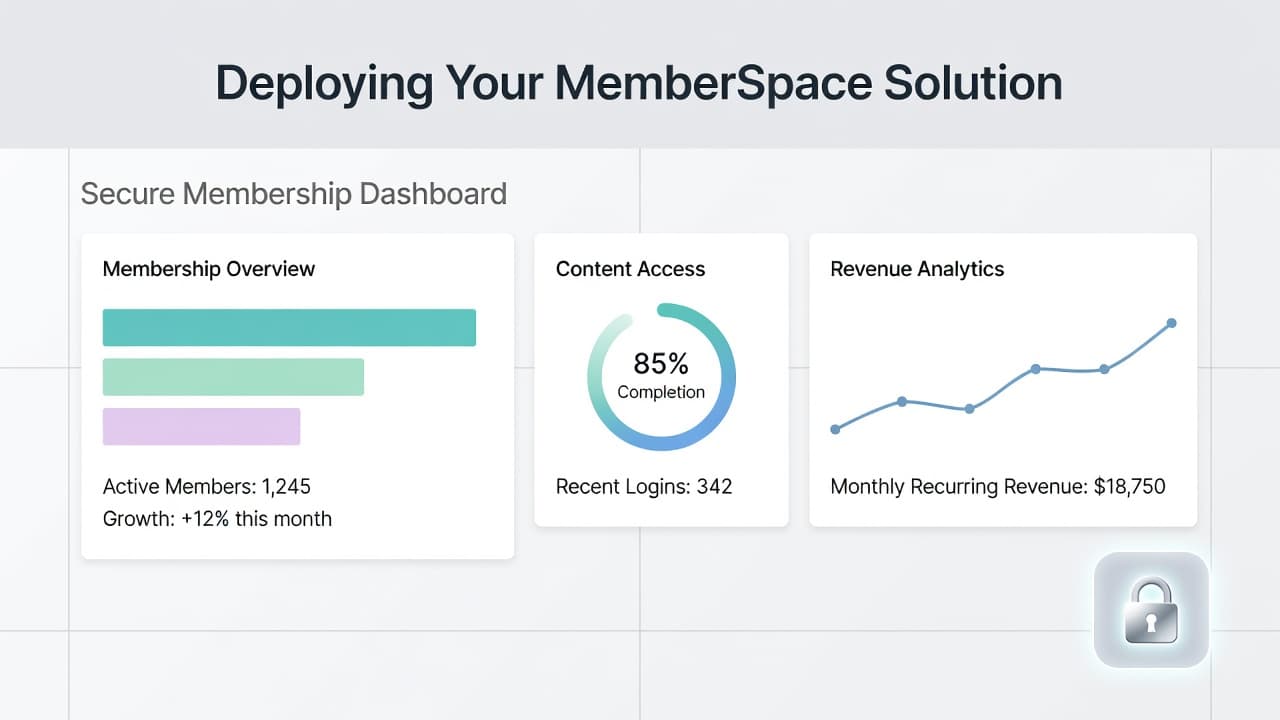1280x720 pixels.
Task: Click the fourth data point on revenue chart
Action: 1036,369
